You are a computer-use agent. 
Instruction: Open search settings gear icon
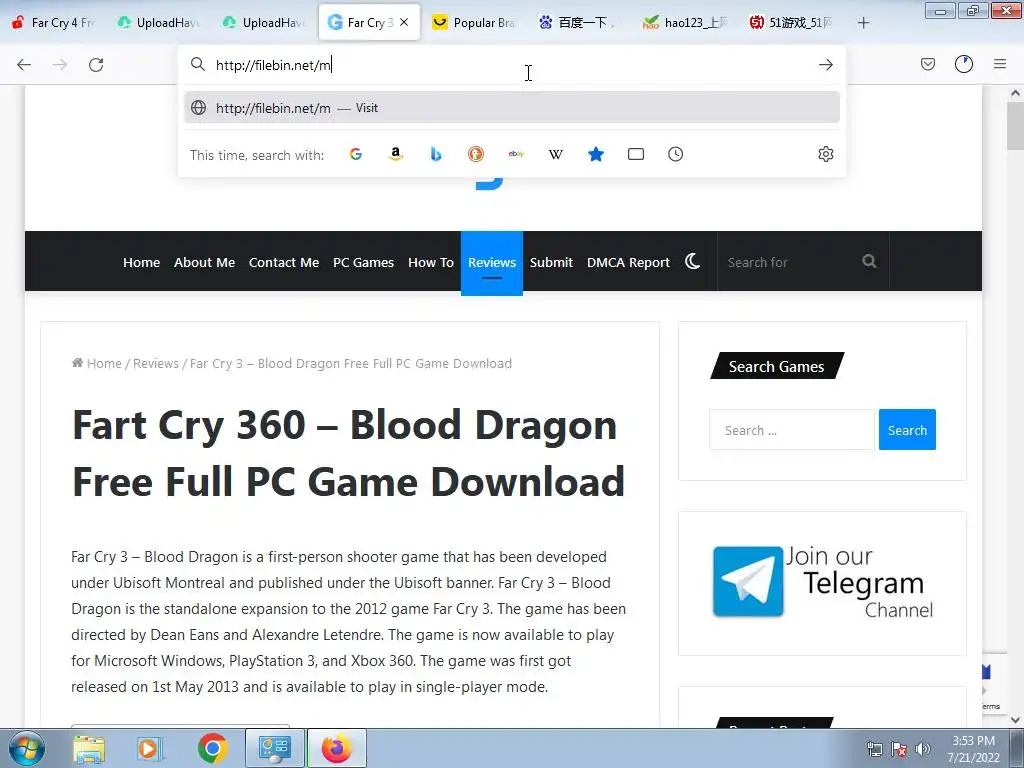point(825,154)
